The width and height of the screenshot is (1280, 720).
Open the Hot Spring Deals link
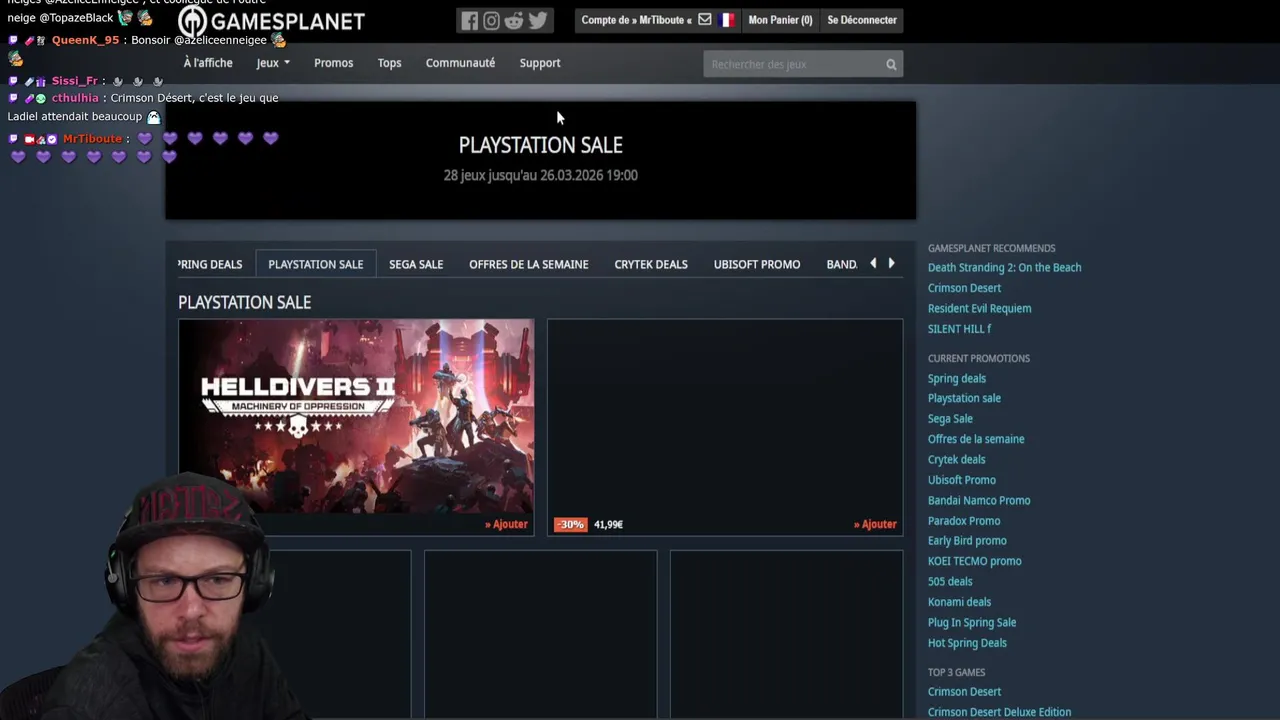[967, 643]
